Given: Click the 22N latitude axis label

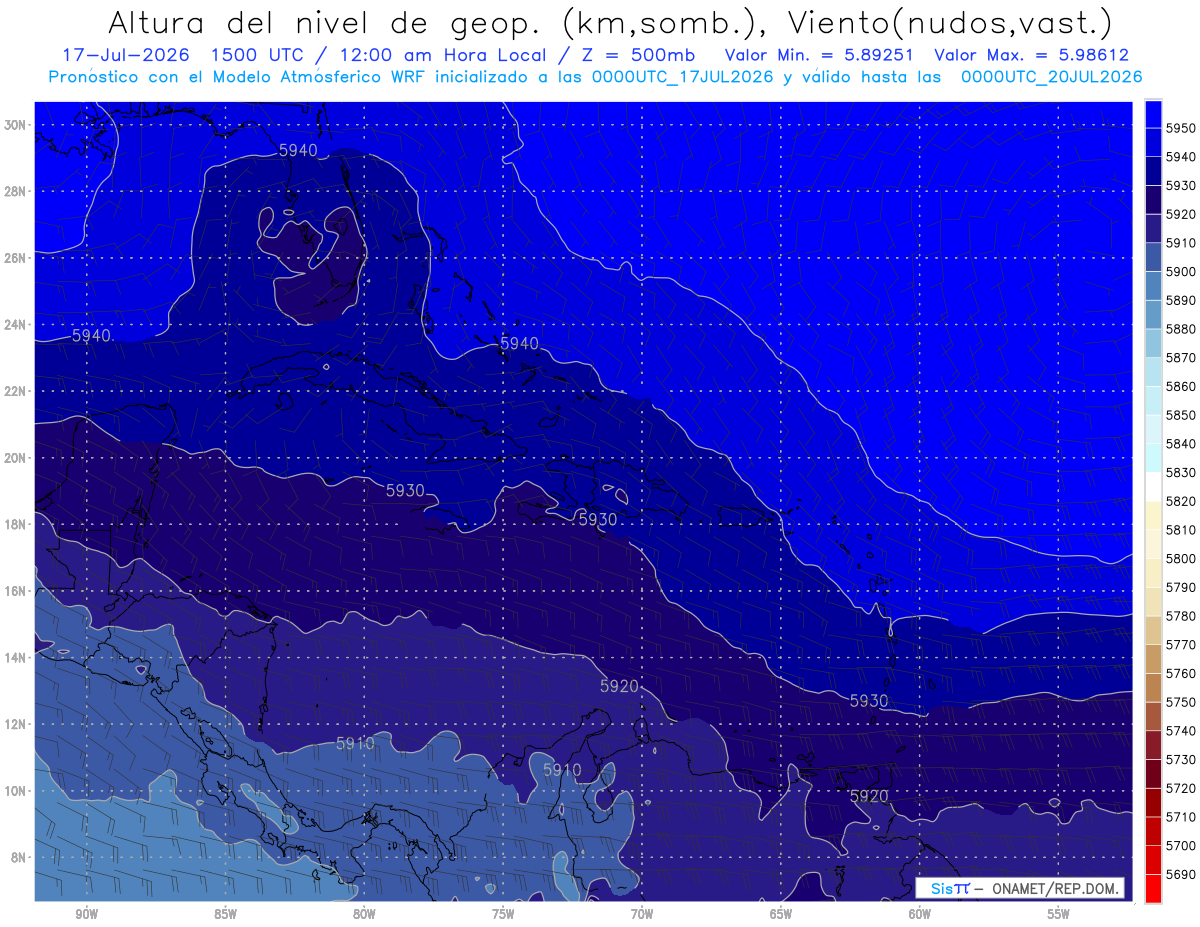Looking at the screenshot, I should coord(15,391).
